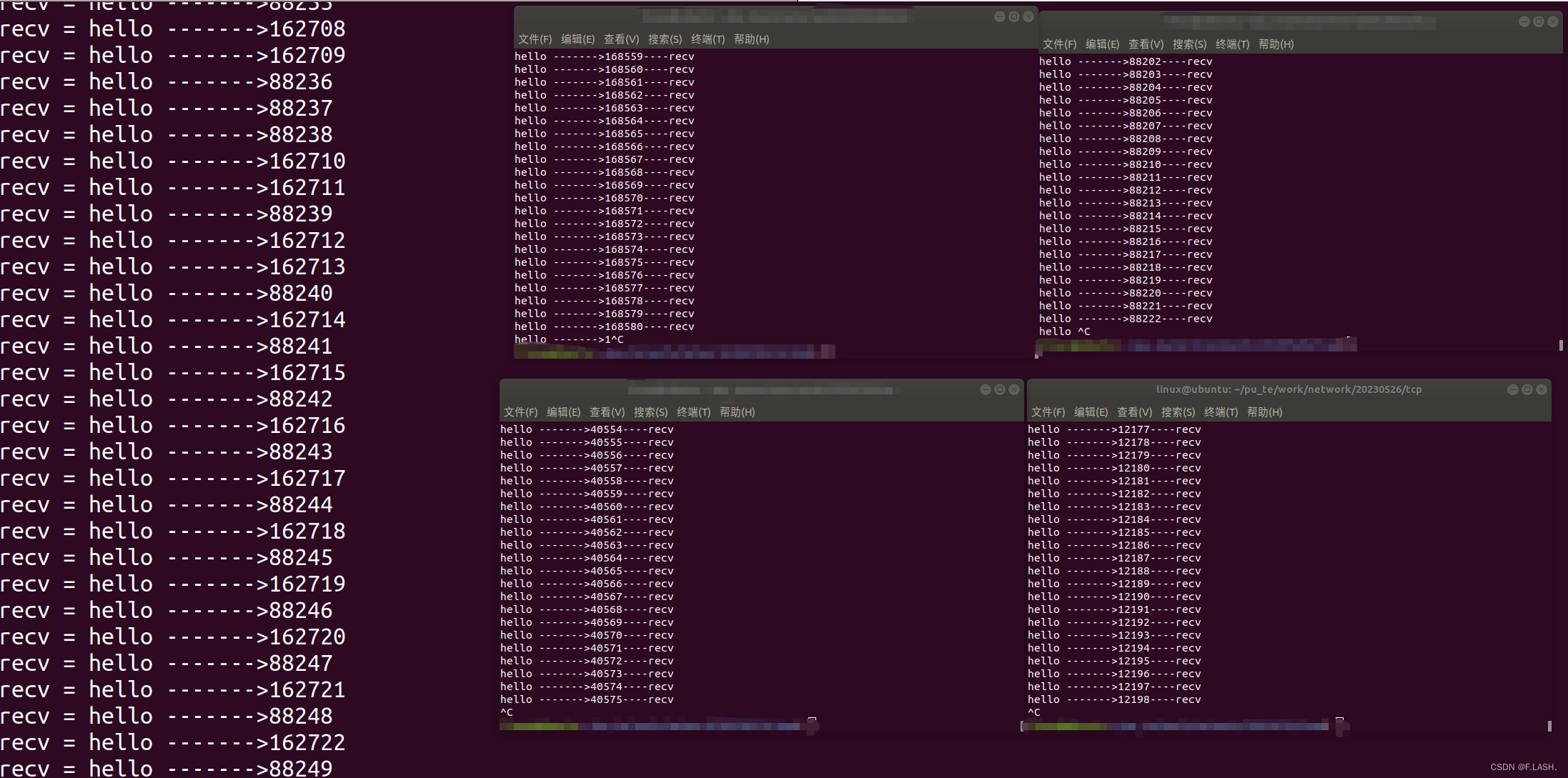Click scrollbar thumb of linux@ubuntu terminal
This screenshot has width=1568, height=778.
tap(1549, 726)
